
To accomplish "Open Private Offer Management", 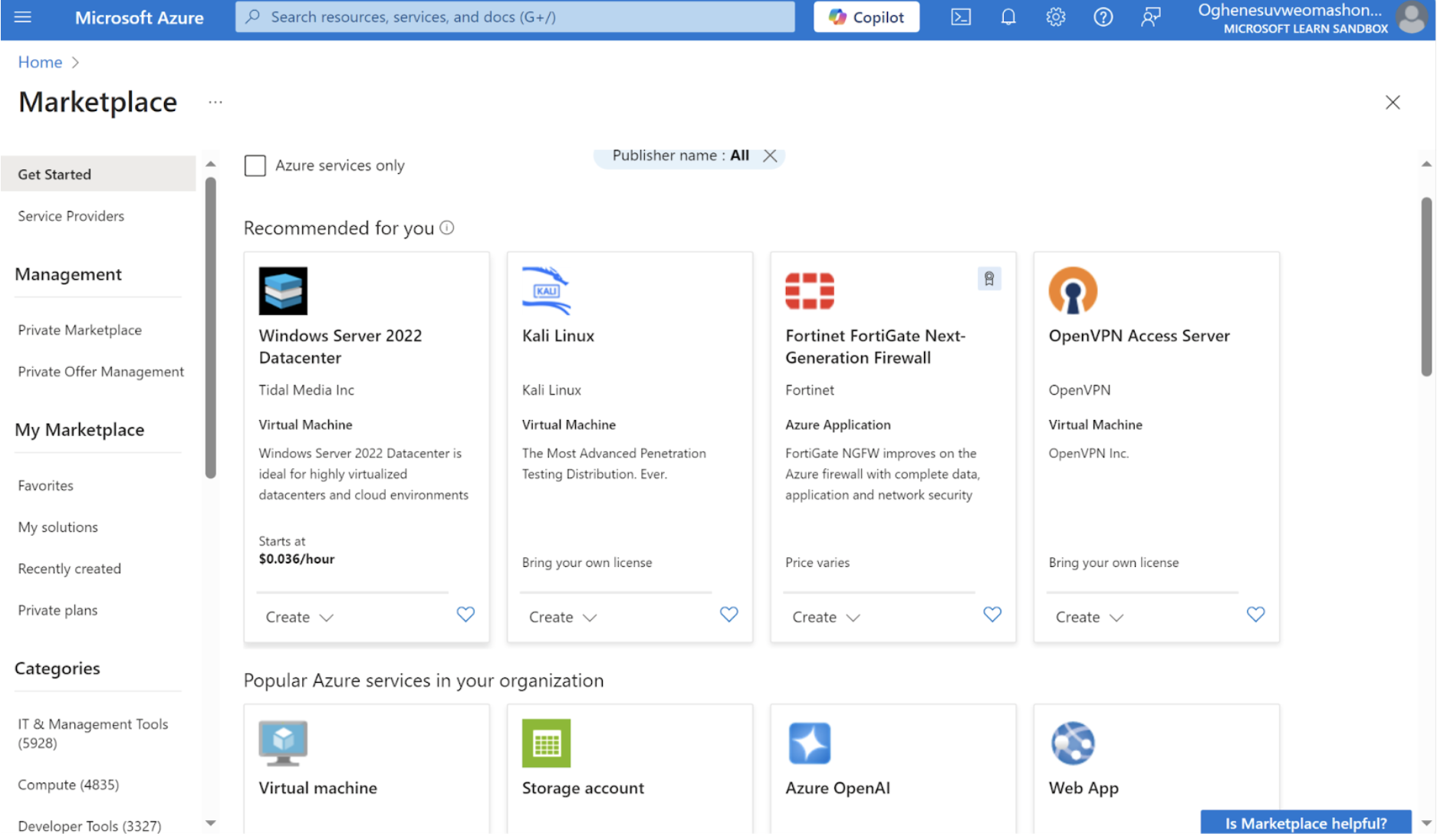I will coord(100,372).
